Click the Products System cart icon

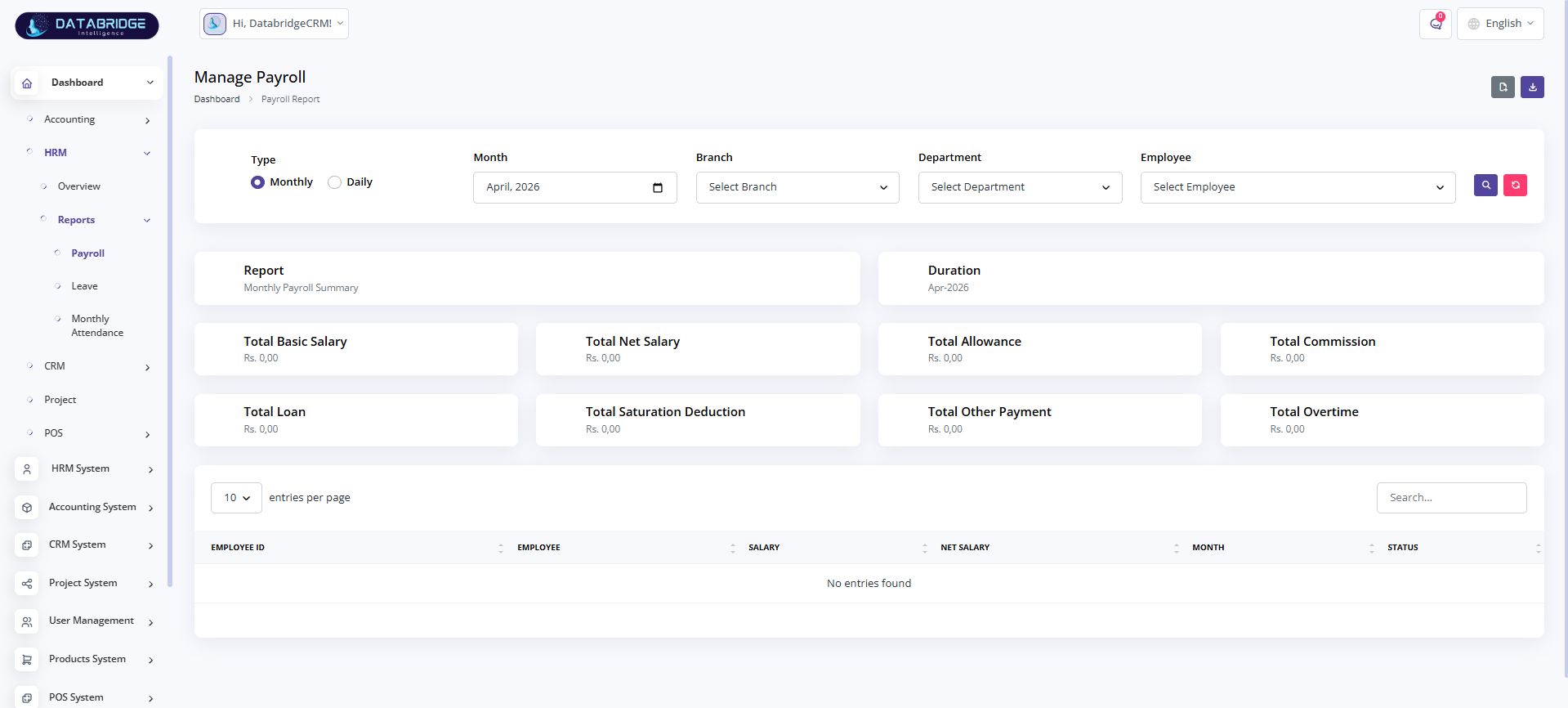pos(27,660)
